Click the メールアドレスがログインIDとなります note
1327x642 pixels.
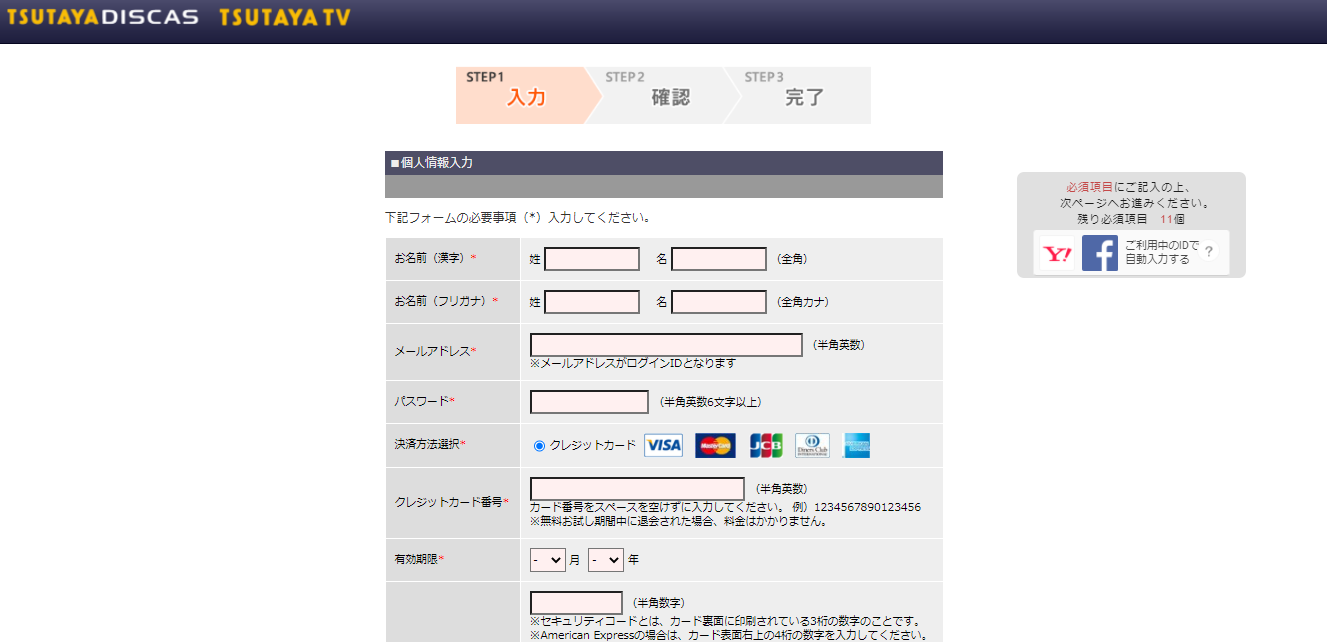click(633, 363)
